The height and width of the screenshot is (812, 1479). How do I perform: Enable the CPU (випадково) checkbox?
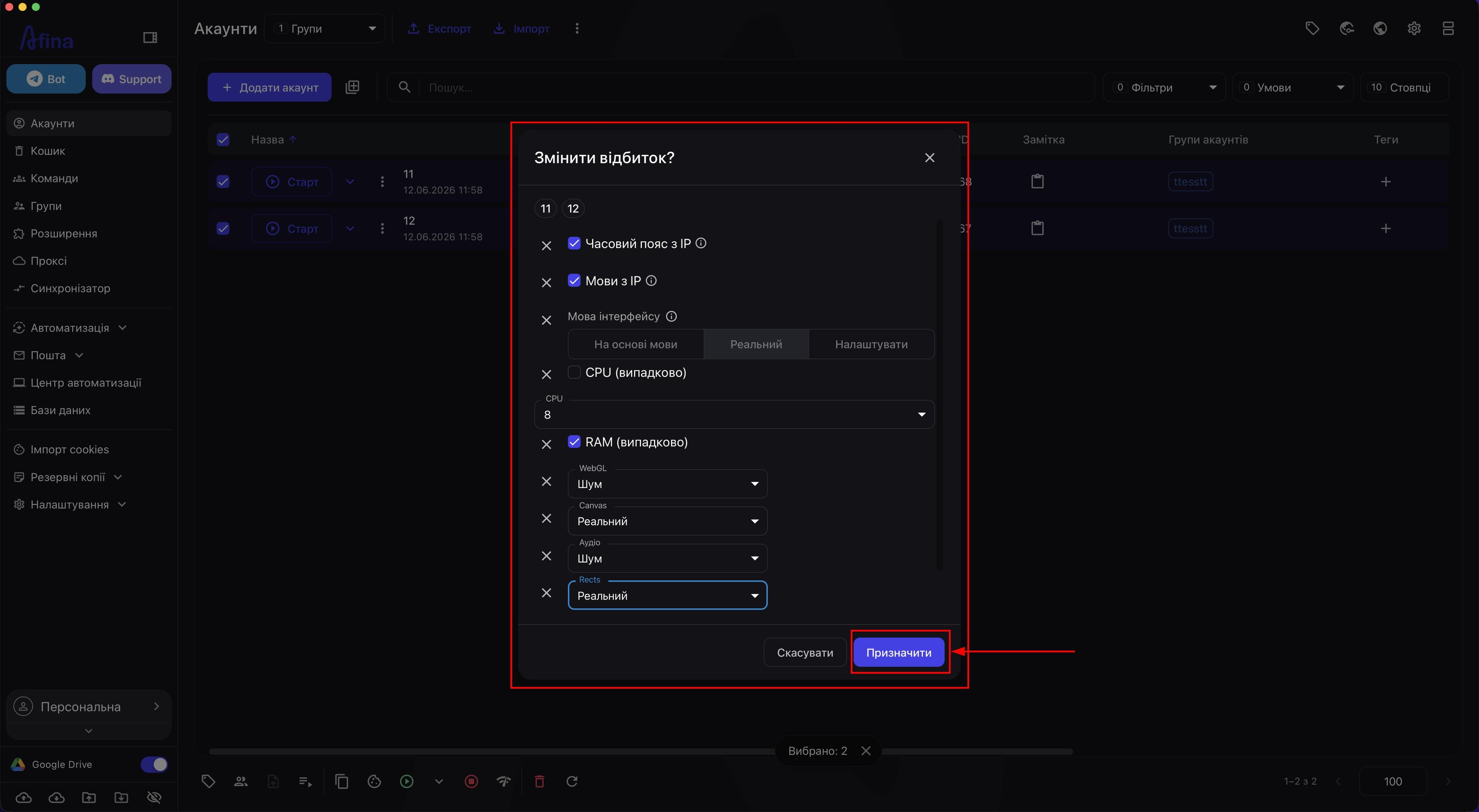[x=573, y=372]
